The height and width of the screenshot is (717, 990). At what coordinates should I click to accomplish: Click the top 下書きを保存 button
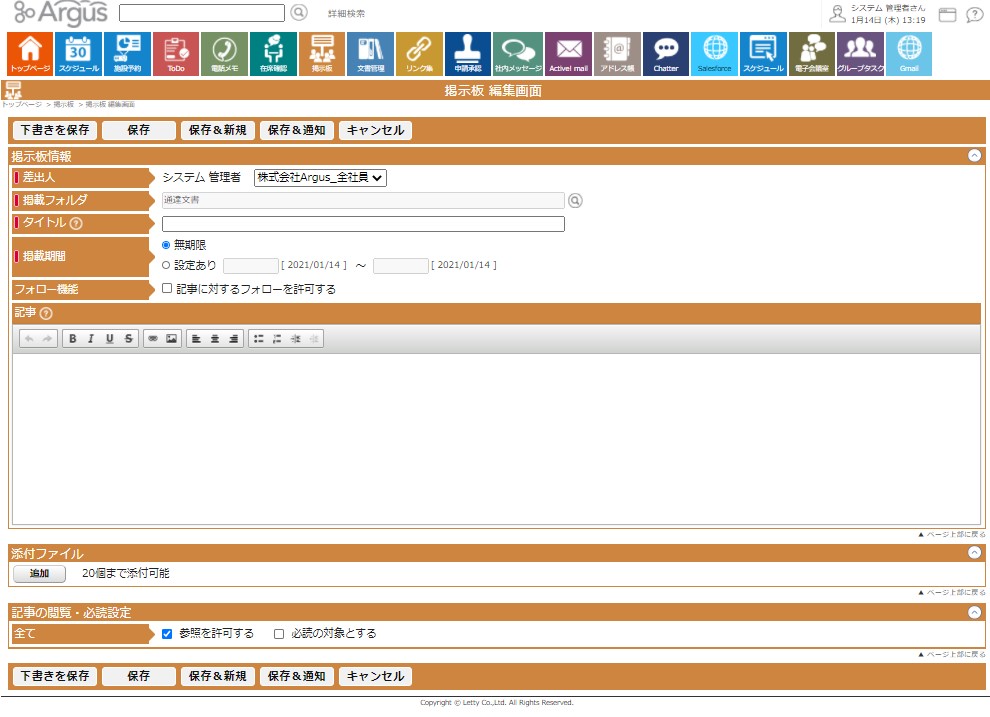tap(55, 130)
